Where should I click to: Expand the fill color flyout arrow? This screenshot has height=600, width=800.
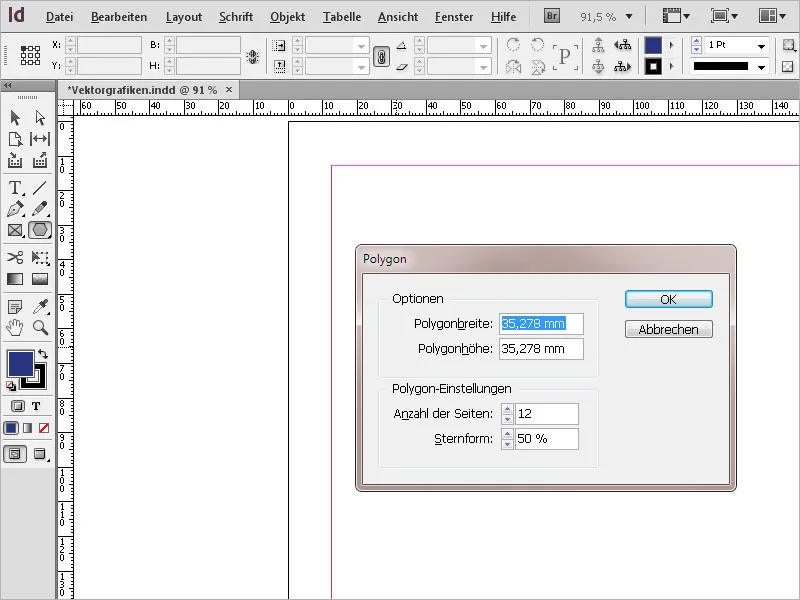tap(671, 45)
